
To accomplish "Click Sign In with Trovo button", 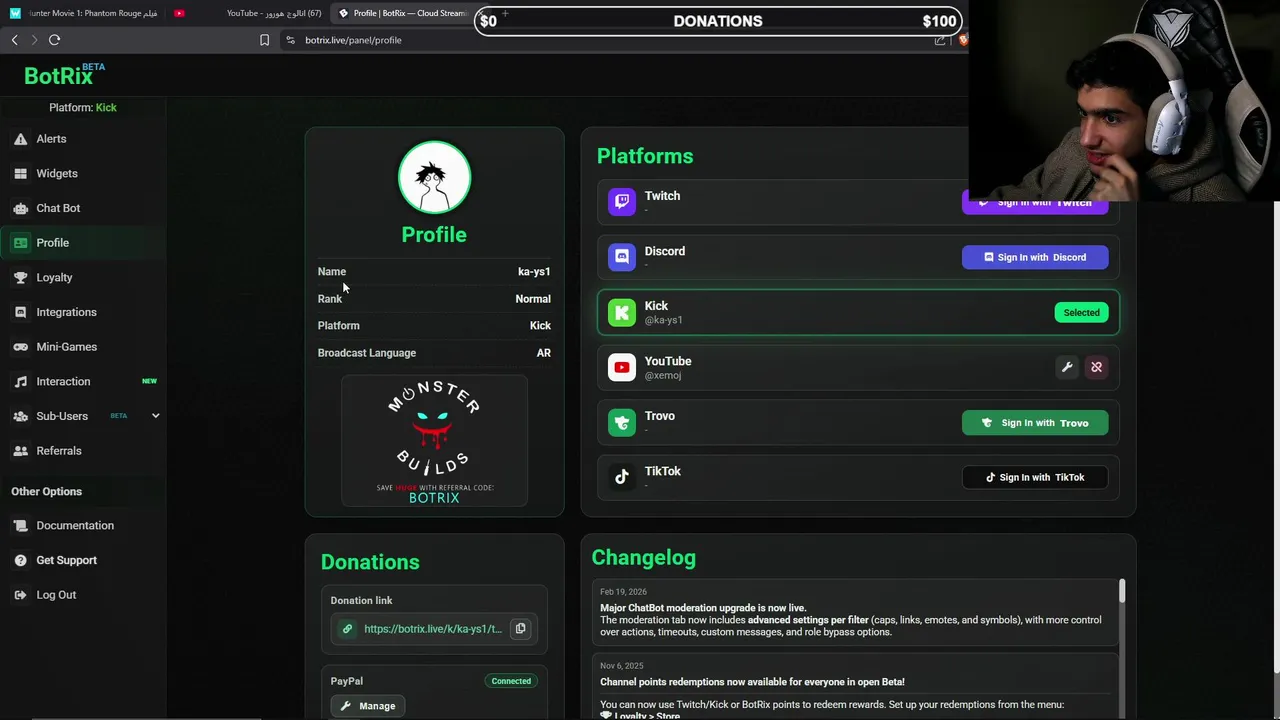I will coord(1035,423).
